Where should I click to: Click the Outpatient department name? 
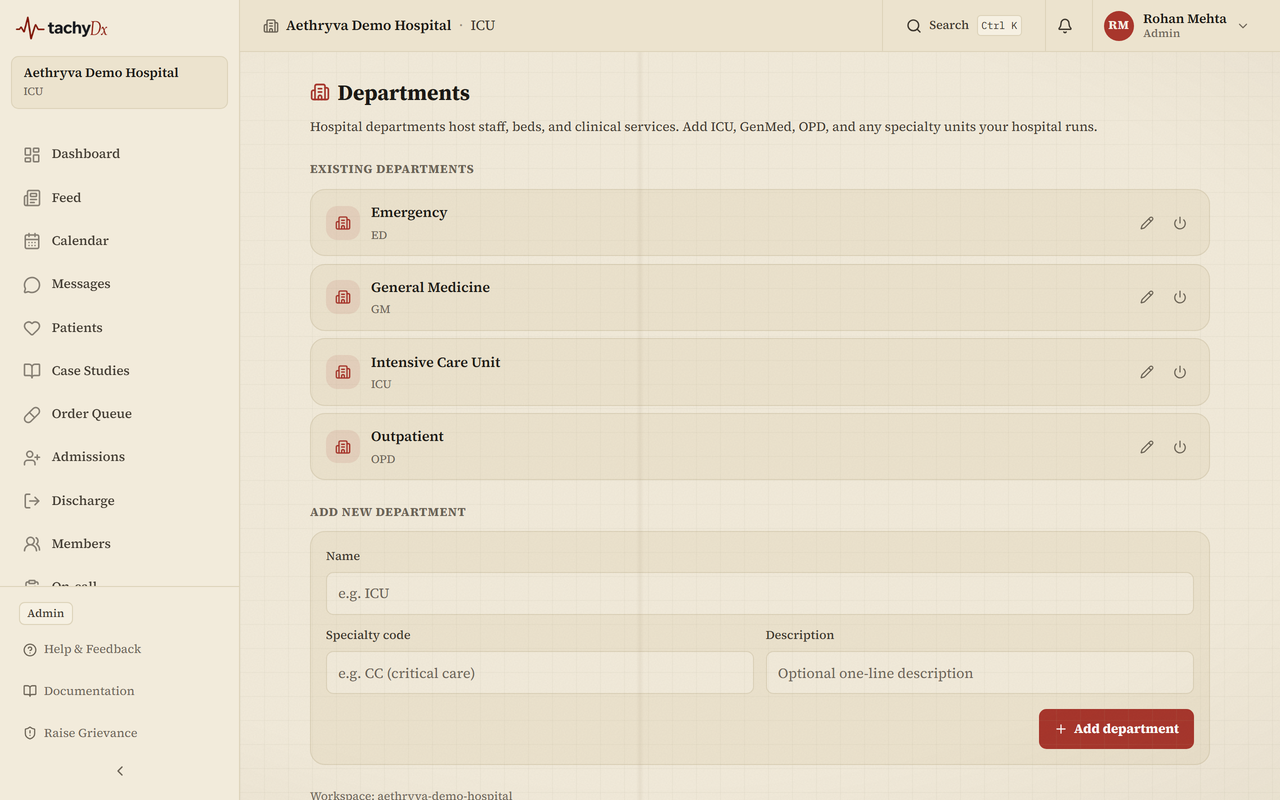click(407, 437)
